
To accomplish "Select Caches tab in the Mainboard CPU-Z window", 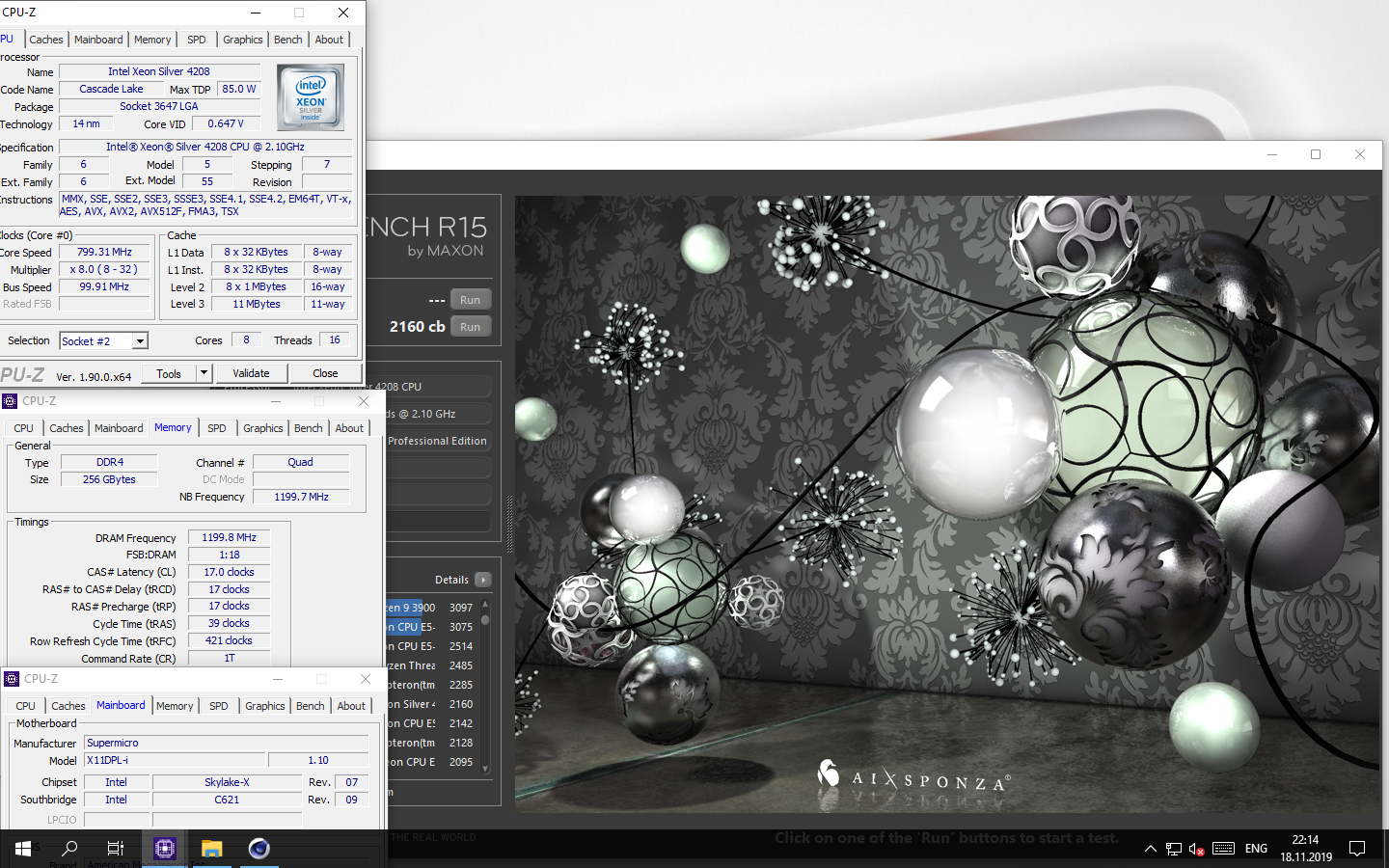I will click(x=68, y=706).
